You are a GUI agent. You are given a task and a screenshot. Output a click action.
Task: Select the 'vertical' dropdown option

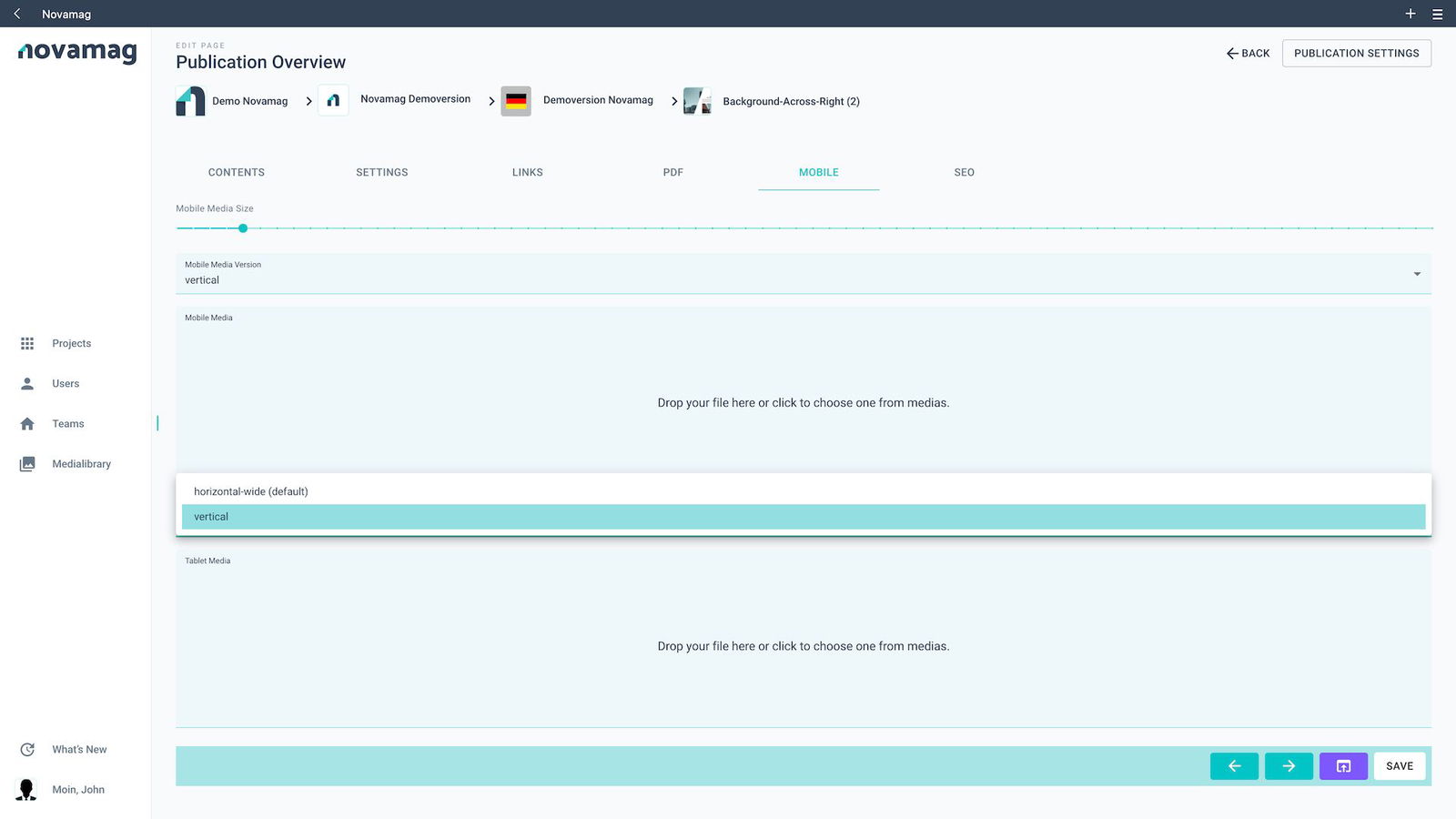[x=803, y=517]
